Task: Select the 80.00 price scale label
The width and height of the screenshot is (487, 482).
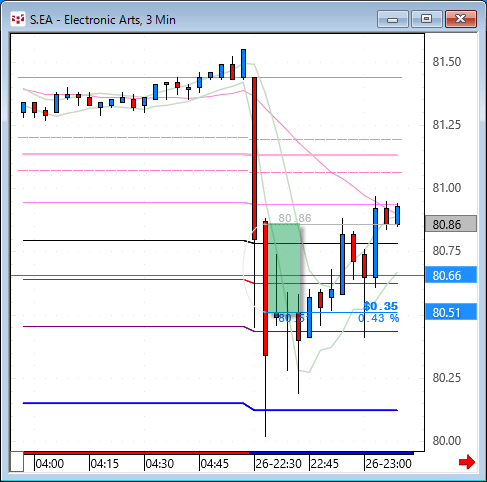Action: pyautogui.click(x=447, y=441)
